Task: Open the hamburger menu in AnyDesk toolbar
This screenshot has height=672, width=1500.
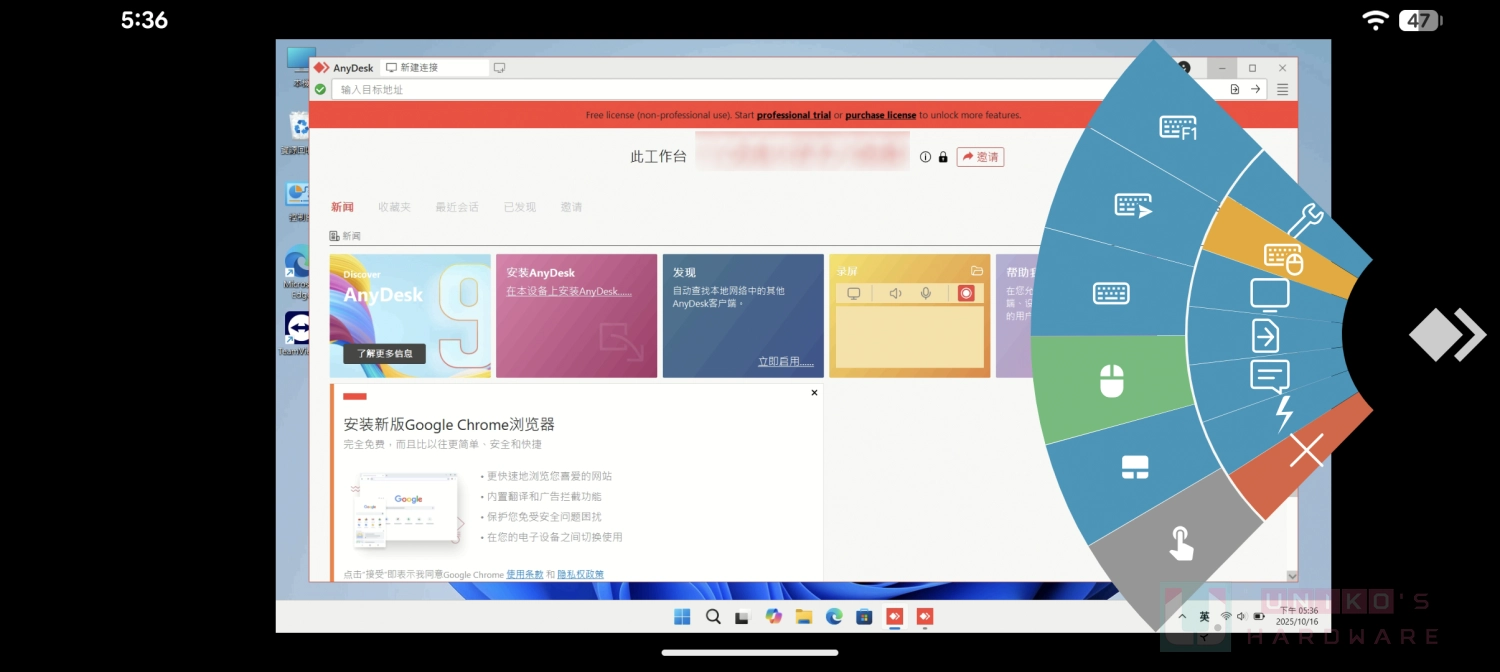Action: coord(1282,88)
